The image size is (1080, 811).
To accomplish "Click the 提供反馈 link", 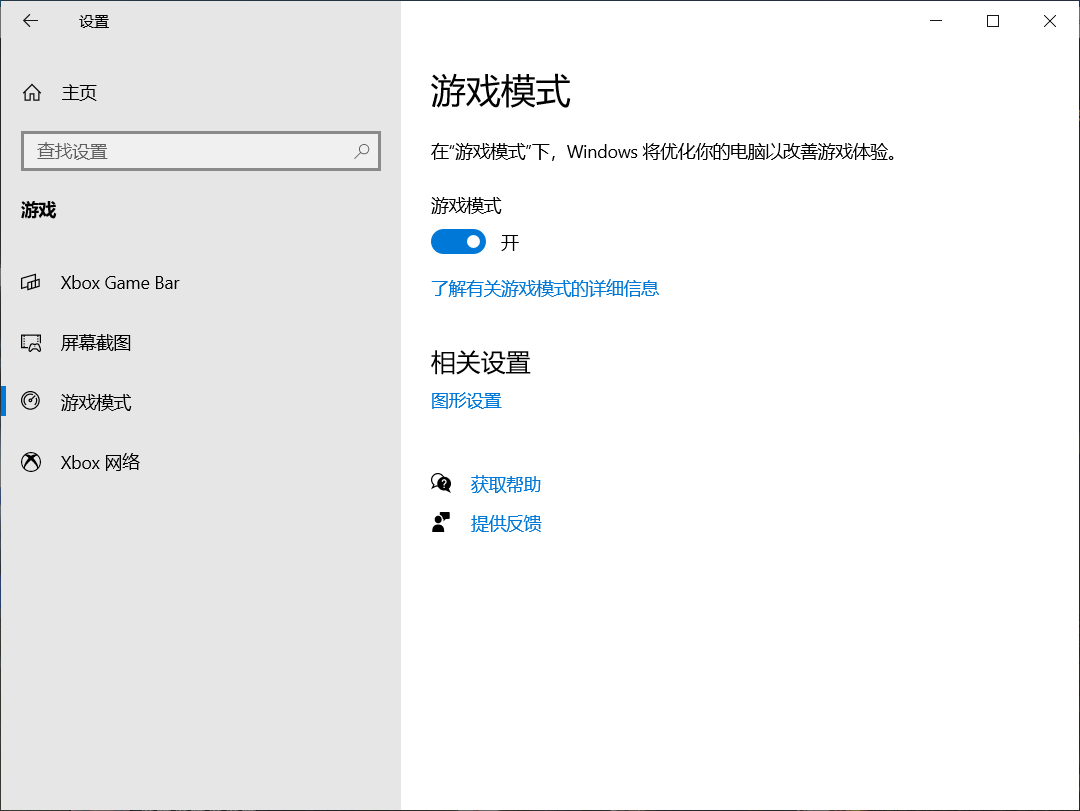I will (x=506, y=524).
